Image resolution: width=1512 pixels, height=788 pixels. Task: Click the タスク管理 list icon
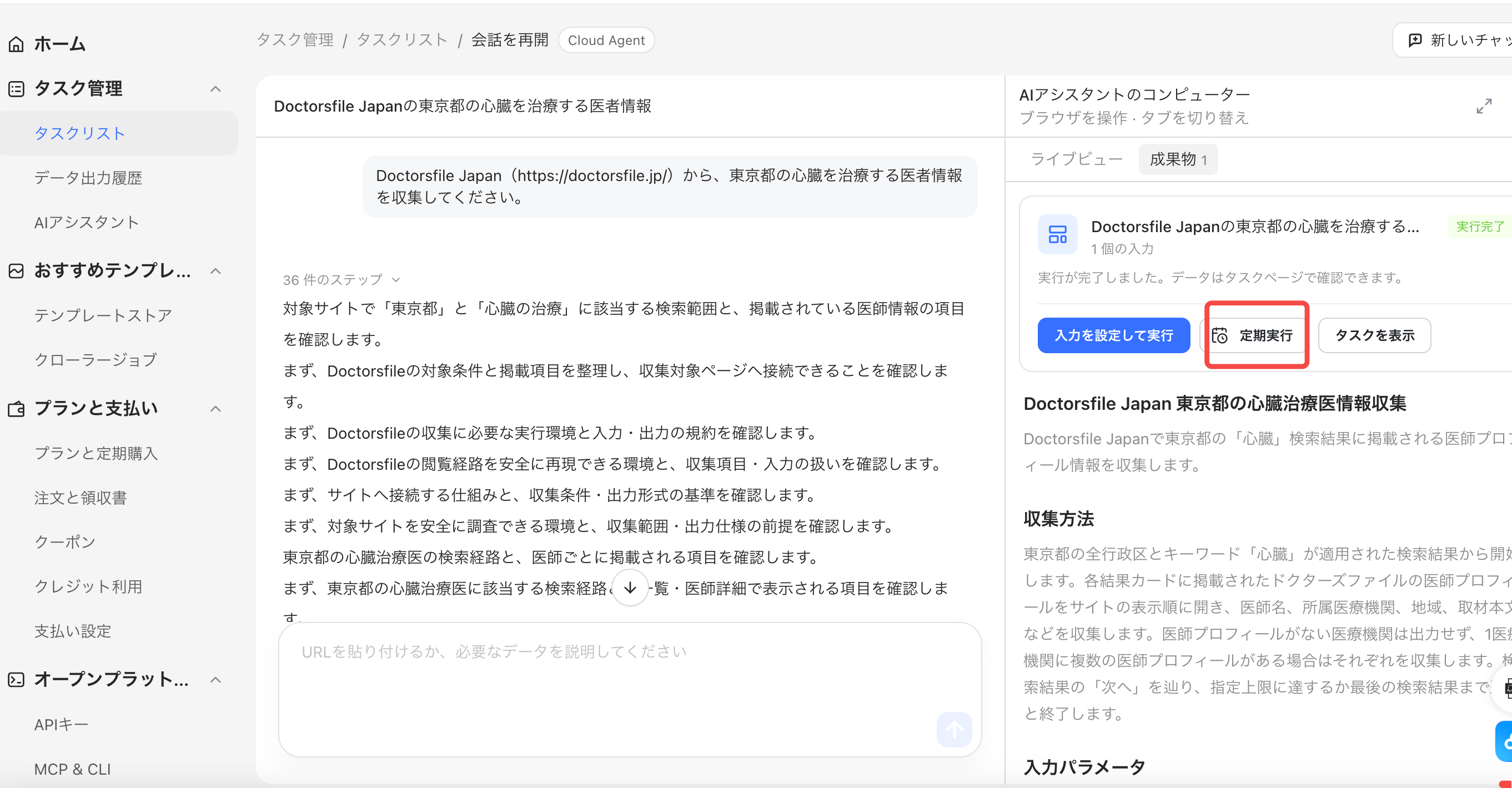17,89
